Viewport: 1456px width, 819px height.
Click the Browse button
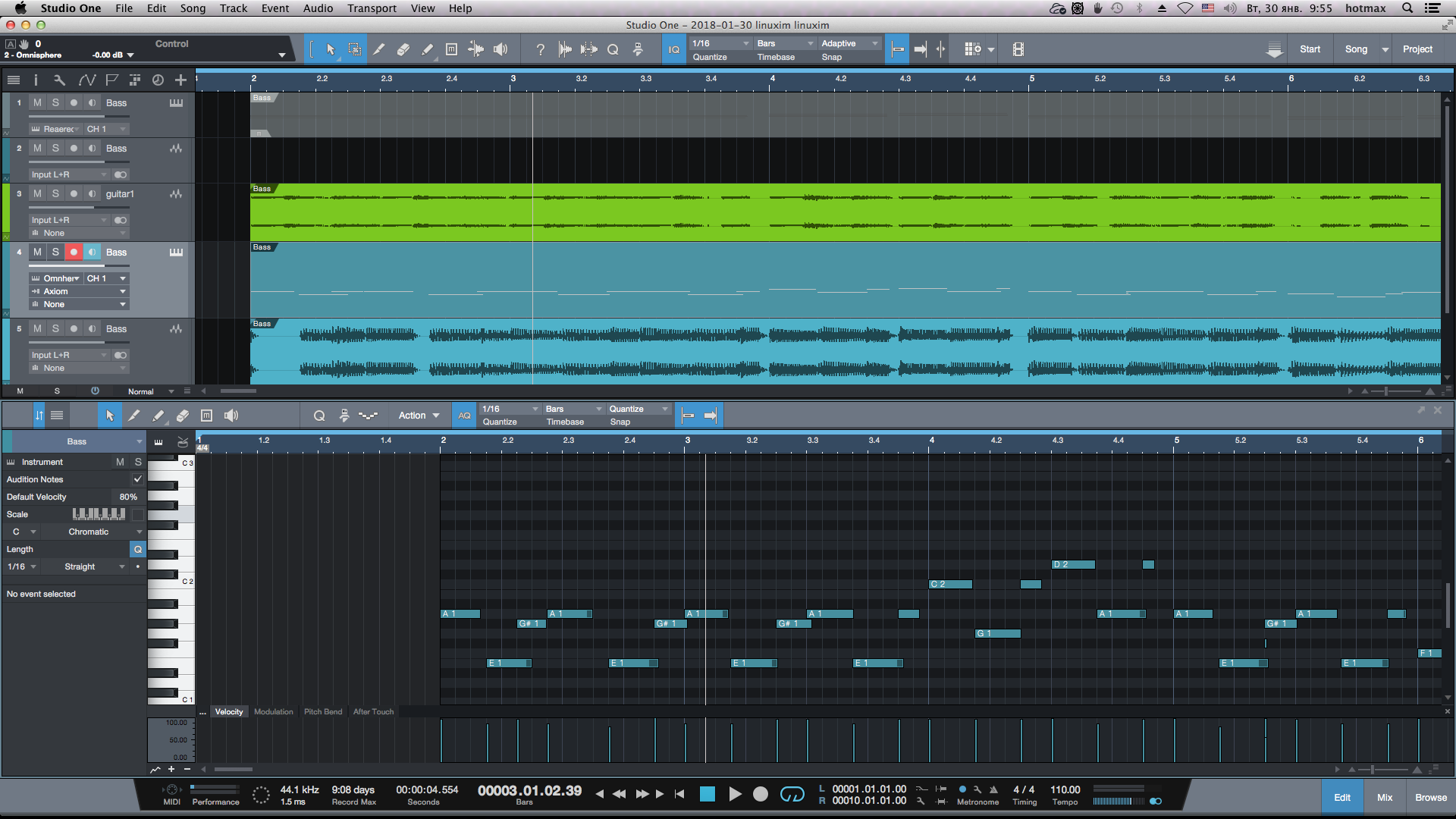pos(1430,797)
